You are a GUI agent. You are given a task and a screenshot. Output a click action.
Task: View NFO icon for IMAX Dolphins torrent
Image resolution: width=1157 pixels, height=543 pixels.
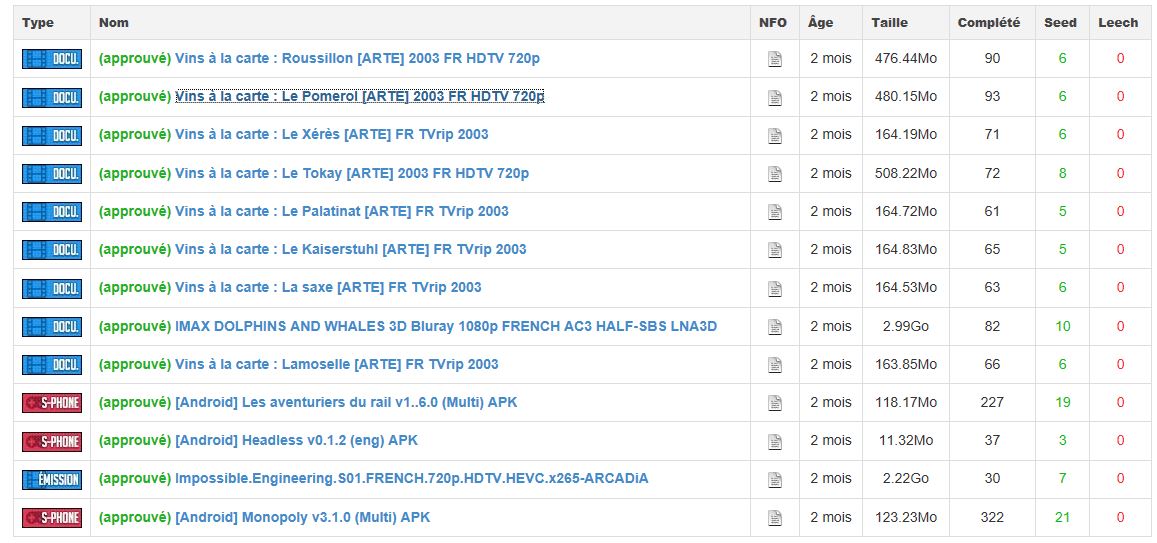[x=774, y=327]
